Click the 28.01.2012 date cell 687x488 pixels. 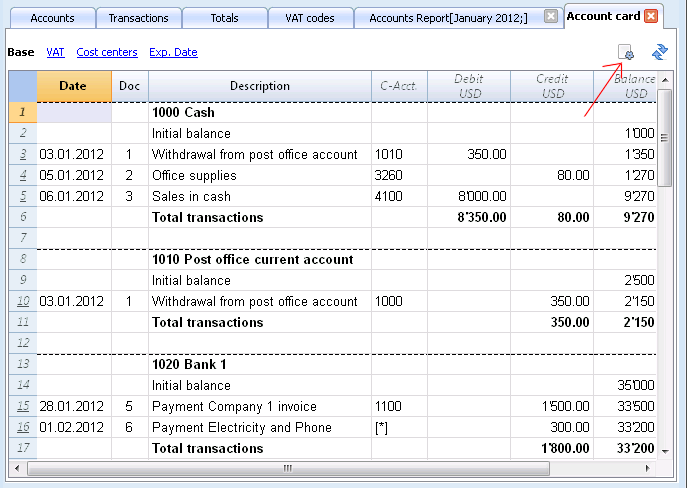pyautogui.click(x=74, y=407)
